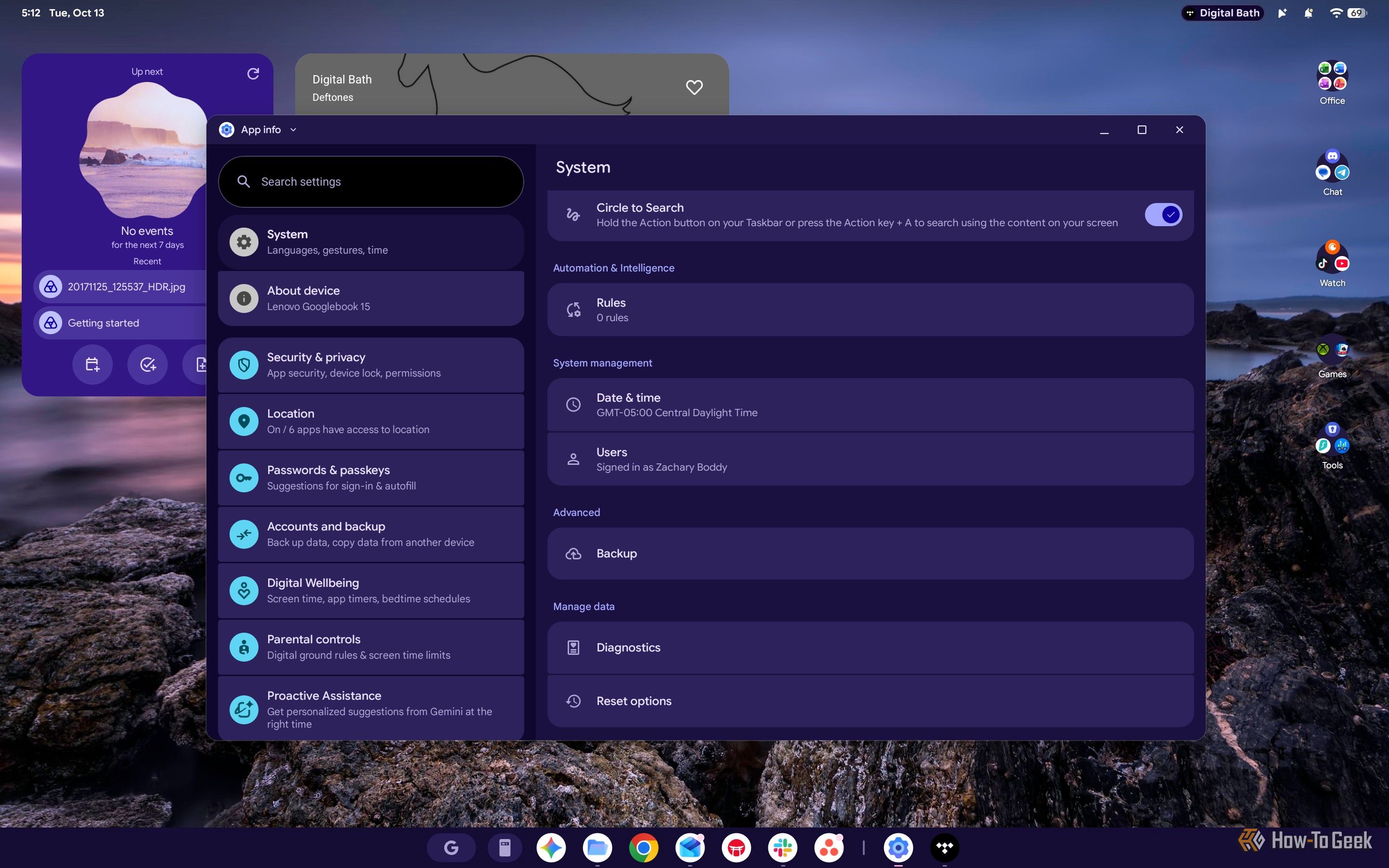Open 20171125_125537_HDR.jpg recent file
The height and width of the screenshot is (868, 1389).
click(x=120, y=286)
